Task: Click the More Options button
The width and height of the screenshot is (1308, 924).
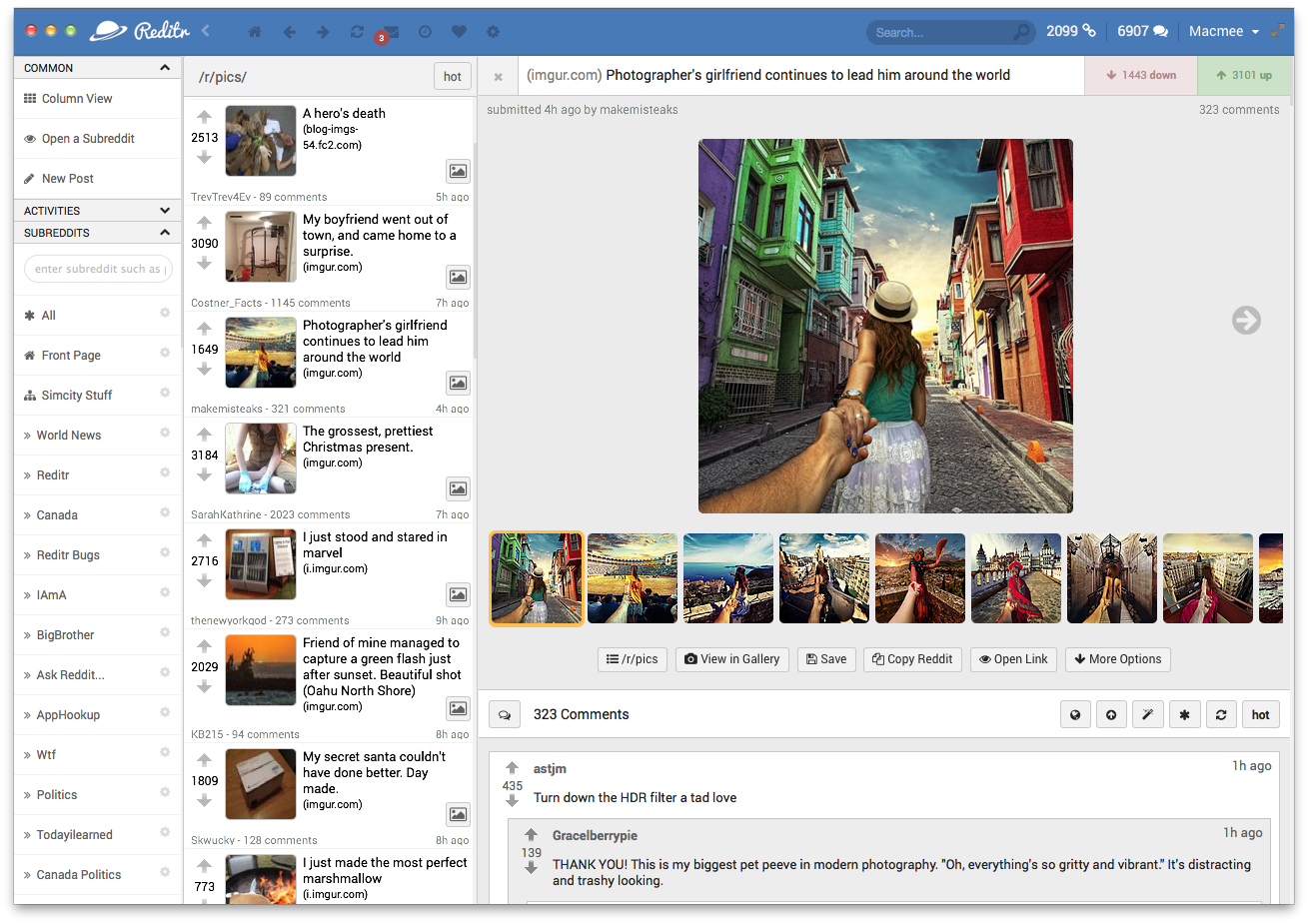Action: coord(1117,659)
